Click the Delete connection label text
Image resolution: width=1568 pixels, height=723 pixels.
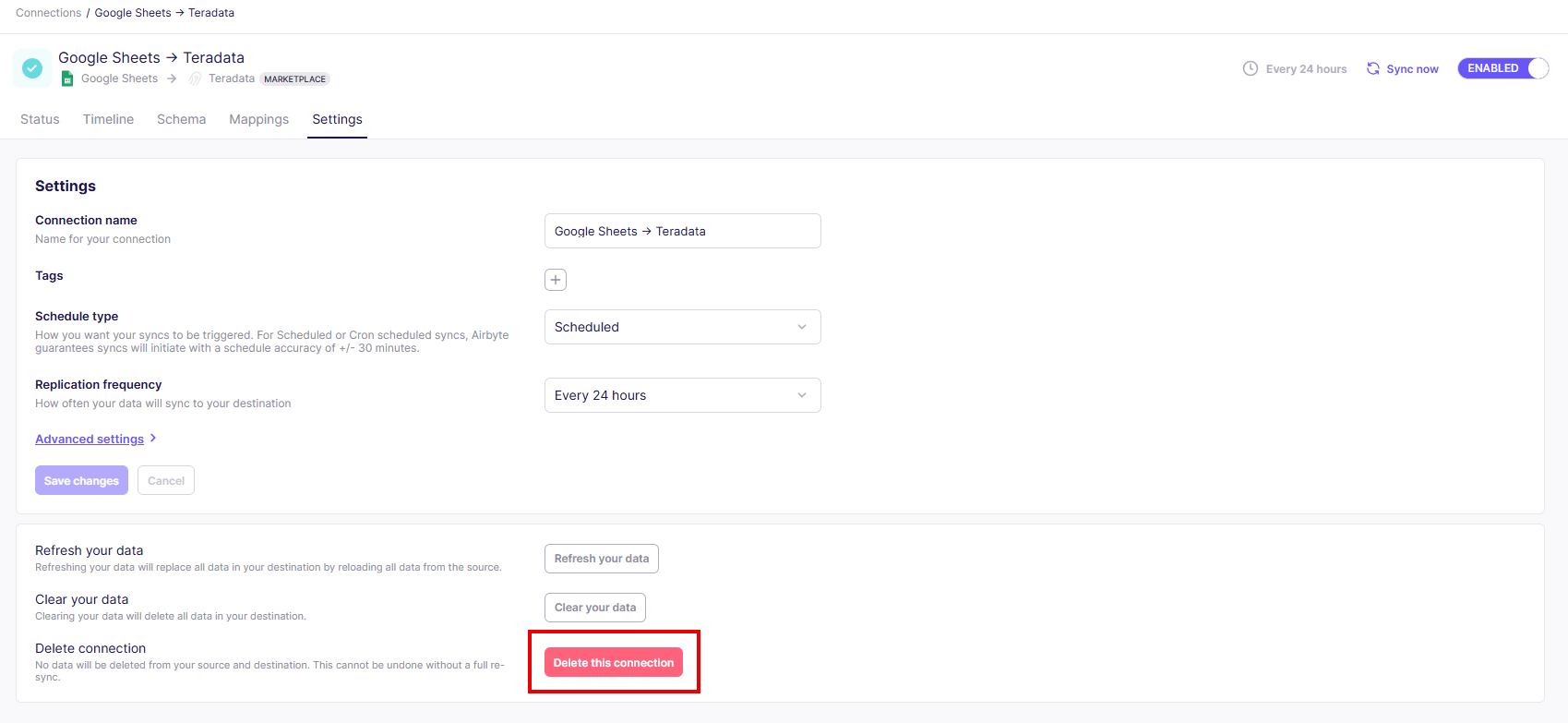tap(90, 648)
